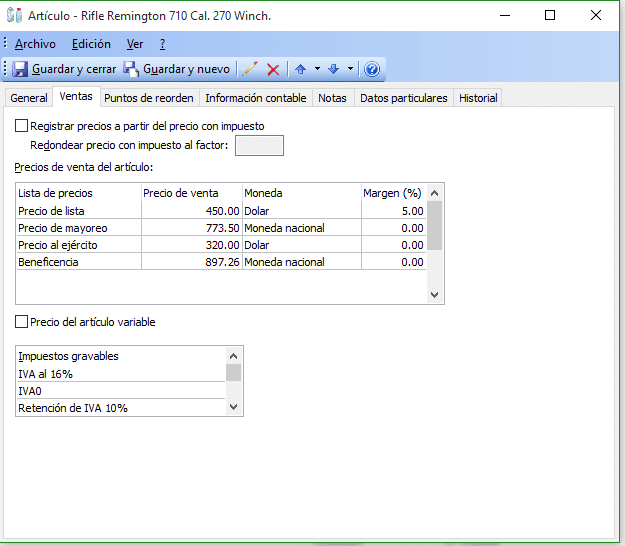Viewport: 625px width, 546px height.
Task: Click Moneda nacional for Precio de mayoreo
Action: click(x=302, y=228)
